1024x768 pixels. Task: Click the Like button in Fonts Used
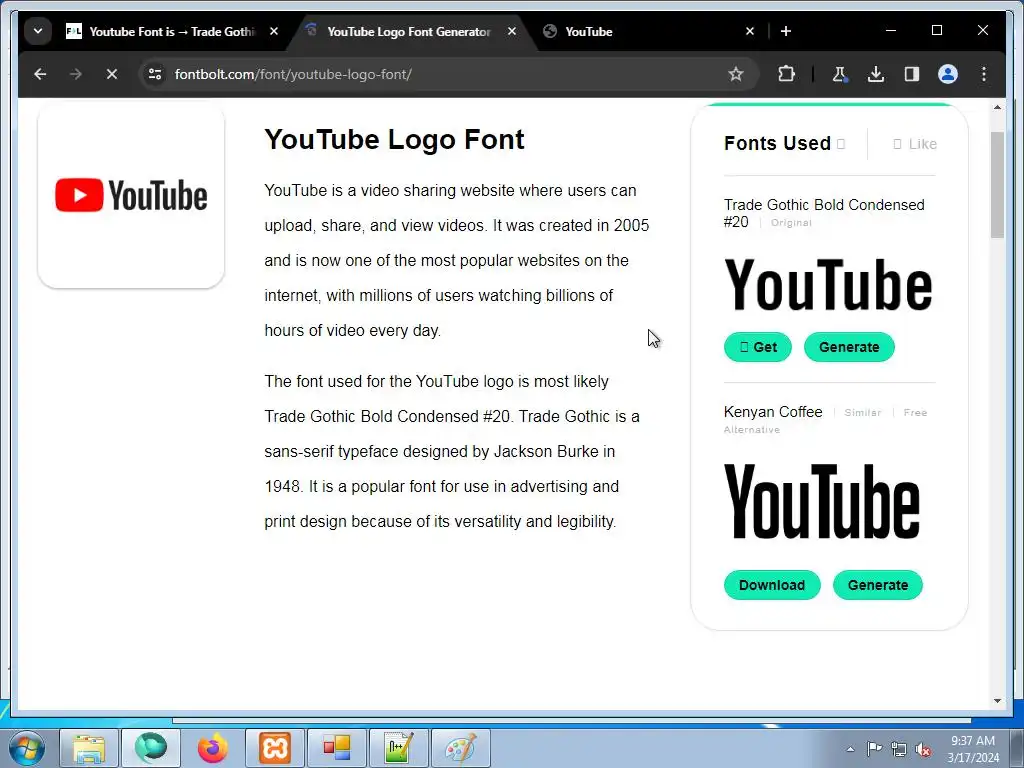(x=915, y=144)
